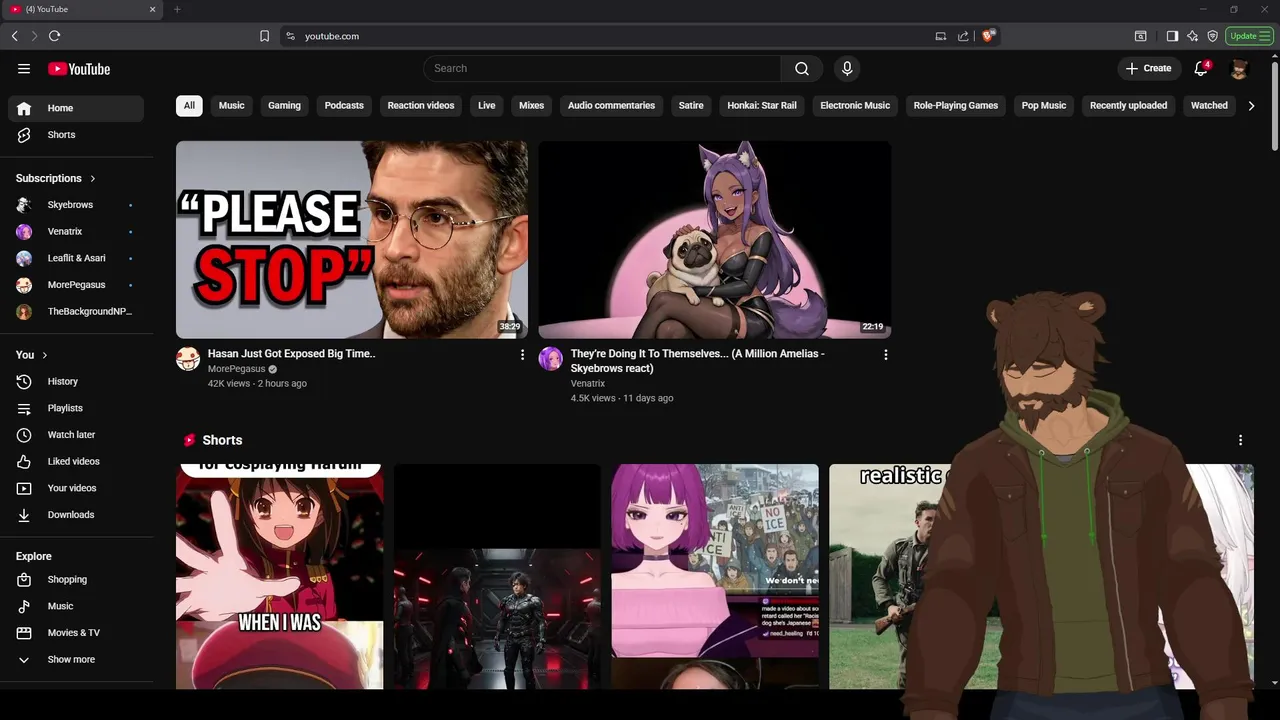Open History in sidebar
This screenshot has width=1280, height=720.
pyautogui.click(x=76, y=382)
